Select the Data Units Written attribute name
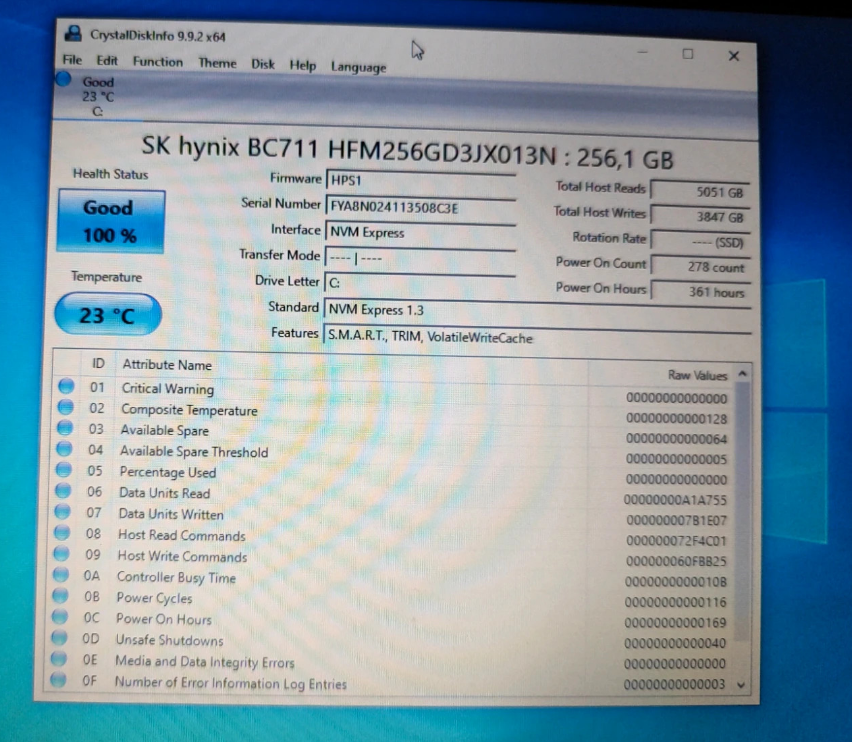The width and height of the screenshot is (852, 742). coord(171,514)
